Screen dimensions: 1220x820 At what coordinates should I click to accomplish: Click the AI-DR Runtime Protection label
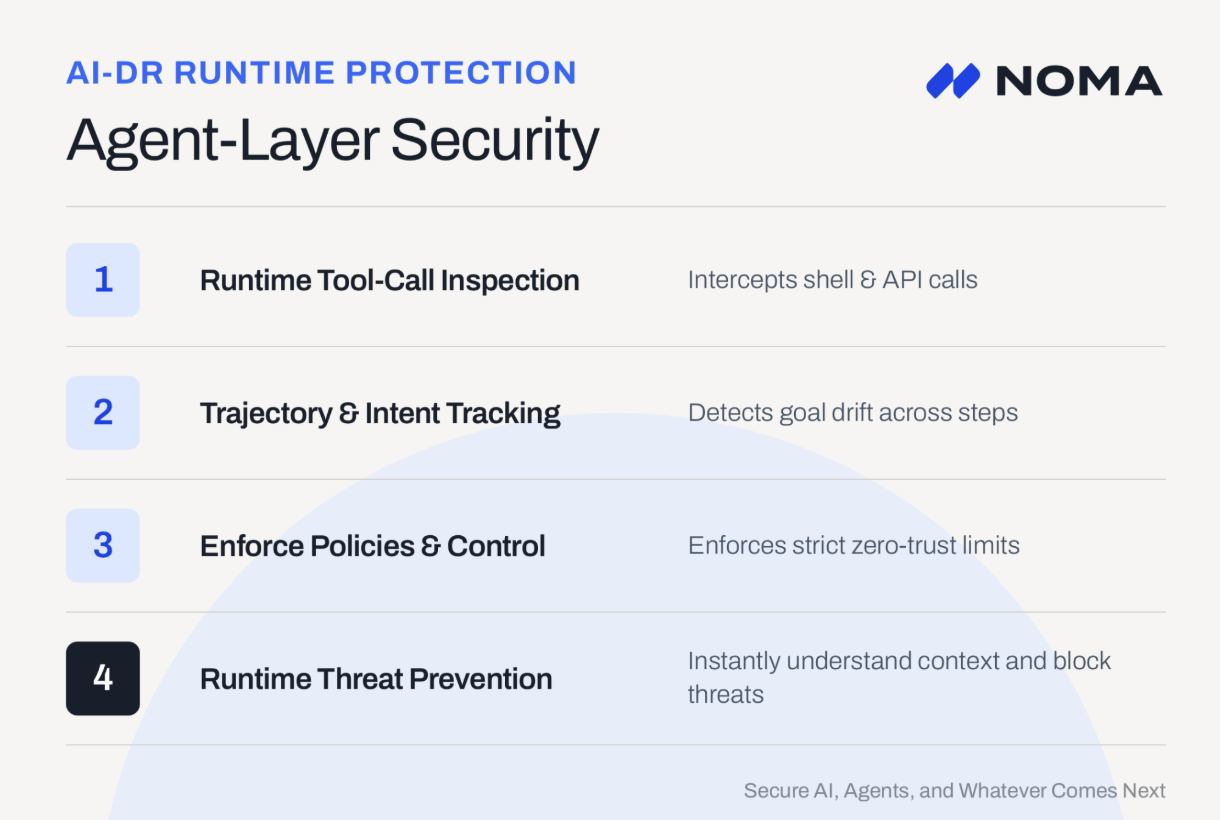coord(322,73)
